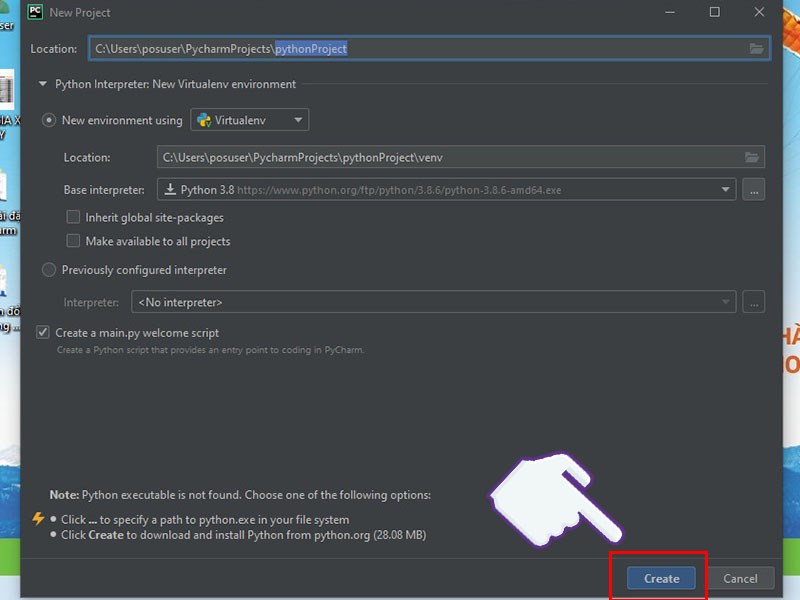Click Cancel to dismiss the dialog
This screenshot has width=800, height=600.
(741, 578)
